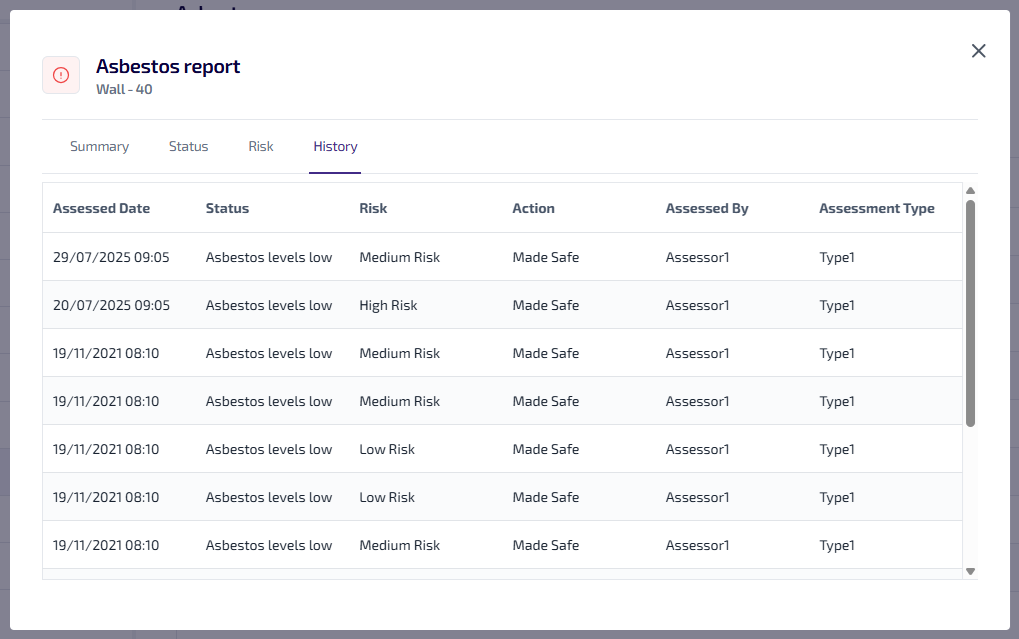The image size is (1019, 639).
Task: Open the Summary tab
Action: coord(99,146)
